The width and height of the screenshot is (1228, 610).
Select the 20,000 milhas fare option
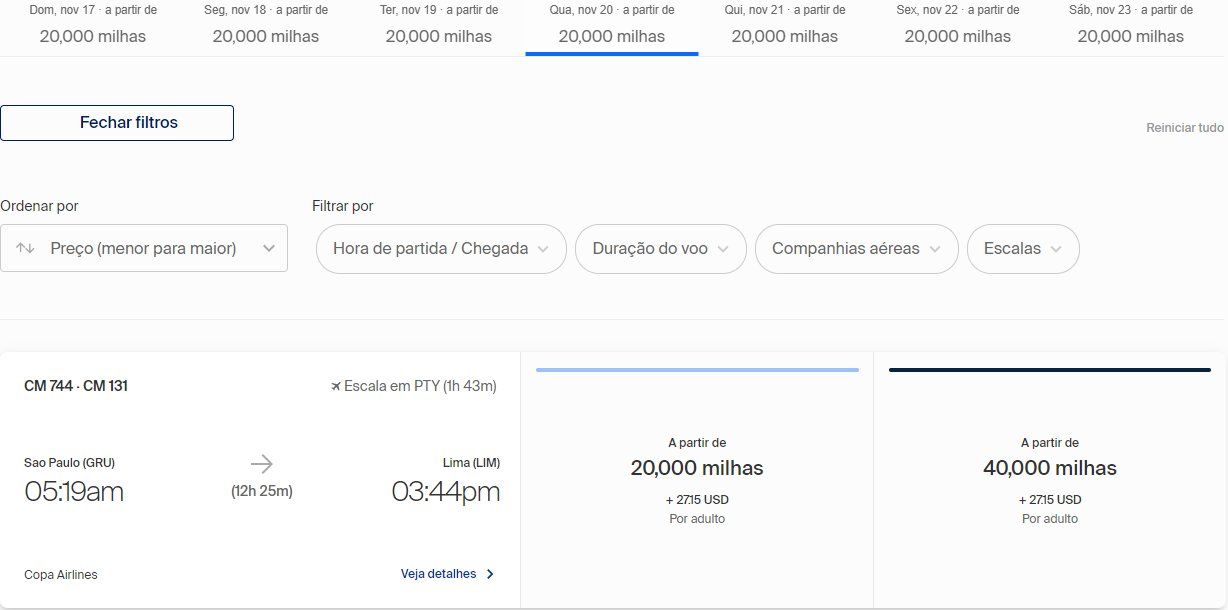pos(697,480)
